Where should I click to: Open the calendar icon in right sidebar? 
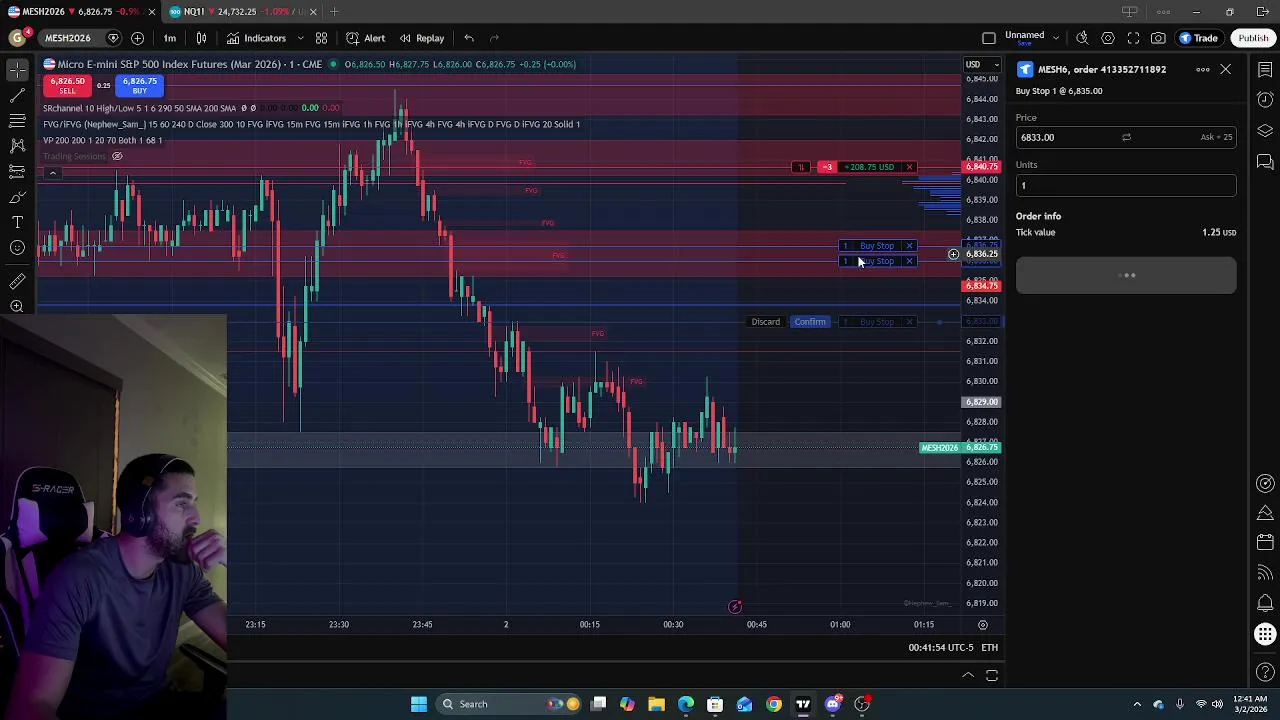[x=1265, y=543]
